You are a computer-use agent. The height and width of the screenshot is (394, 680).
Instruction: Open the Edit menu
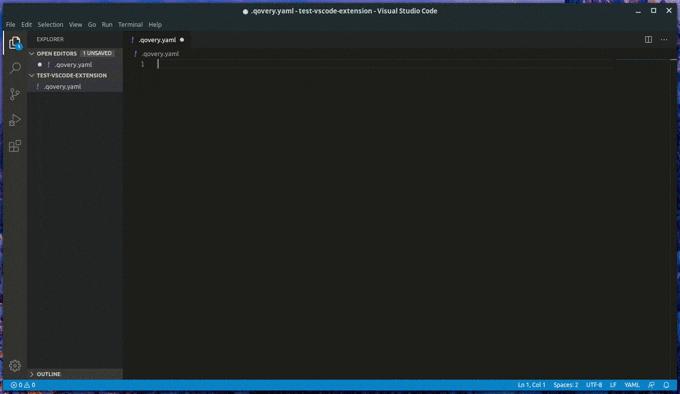pos(26,25)
